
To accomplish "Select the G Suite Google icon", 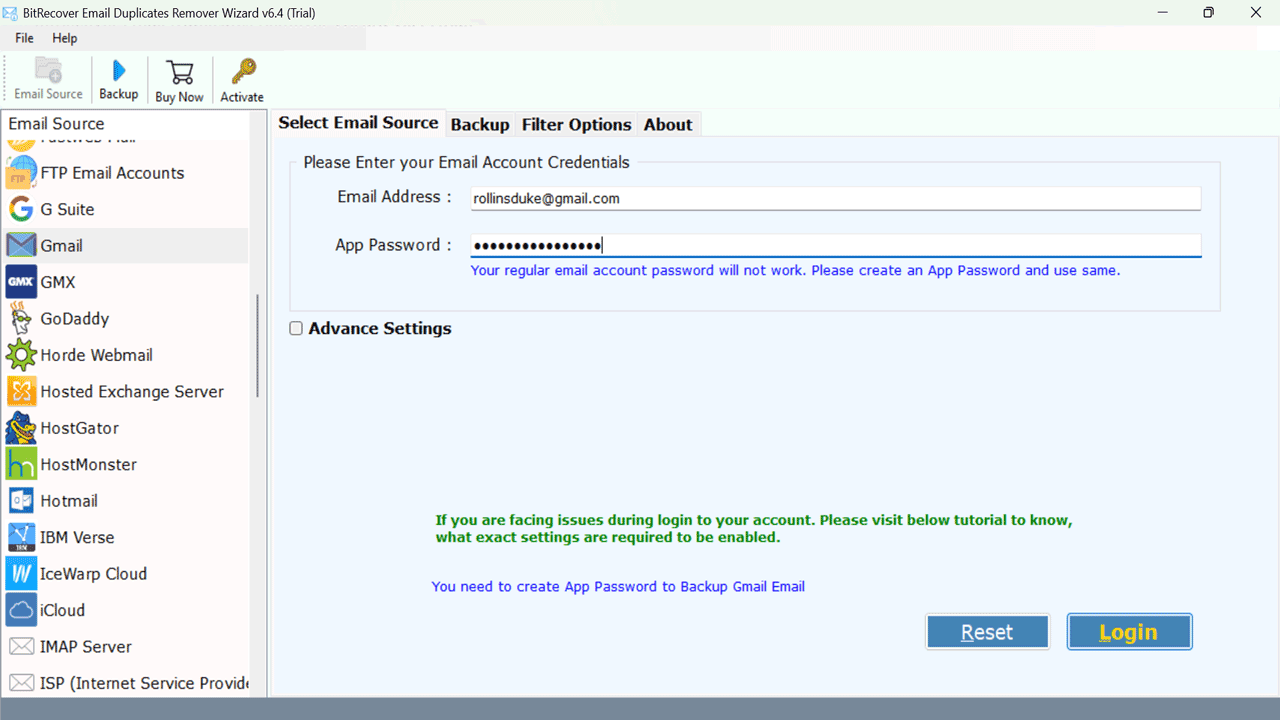I will click(21, 209).
